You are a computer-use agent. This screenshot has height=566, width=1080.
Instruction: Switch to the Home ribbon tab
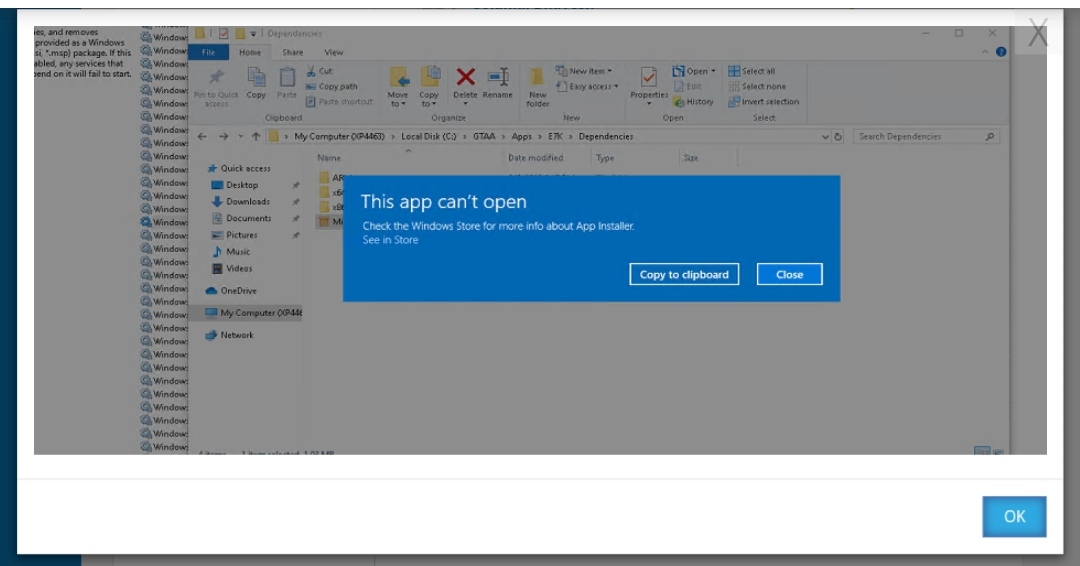[x=249, y=52]
